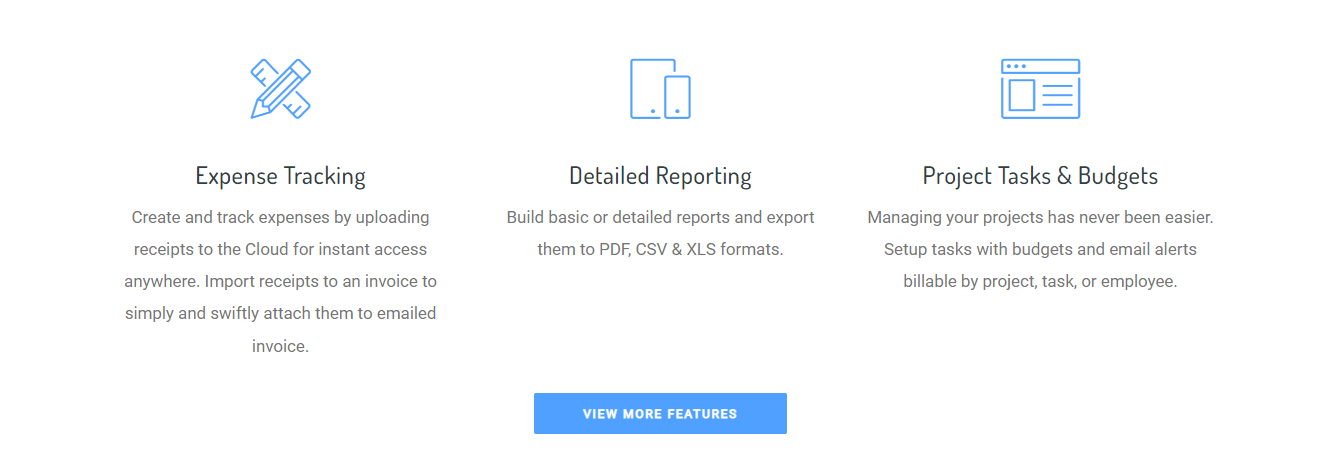Screen dimensions: 1327x450
Task: Click 'Managing your projects has never been easier' text
Action: point(1040,217)
